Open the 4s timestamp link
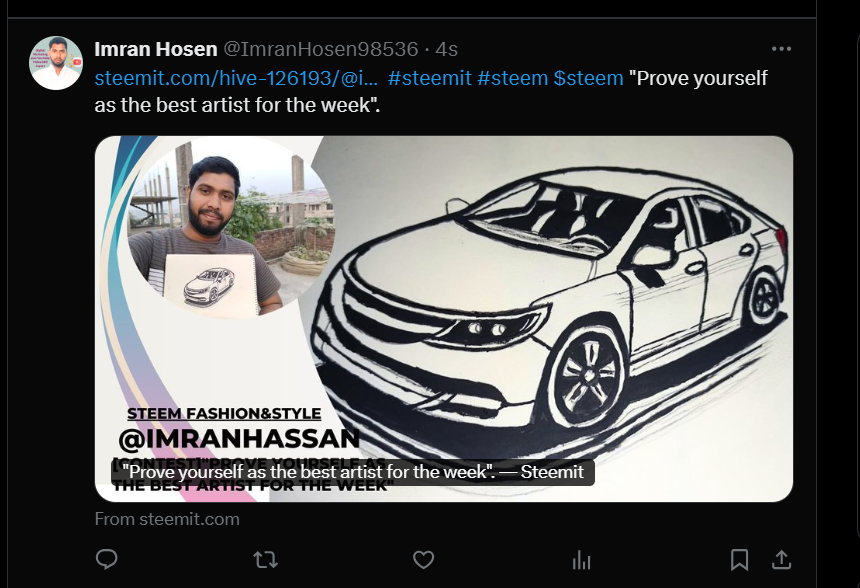 (446, 49)
